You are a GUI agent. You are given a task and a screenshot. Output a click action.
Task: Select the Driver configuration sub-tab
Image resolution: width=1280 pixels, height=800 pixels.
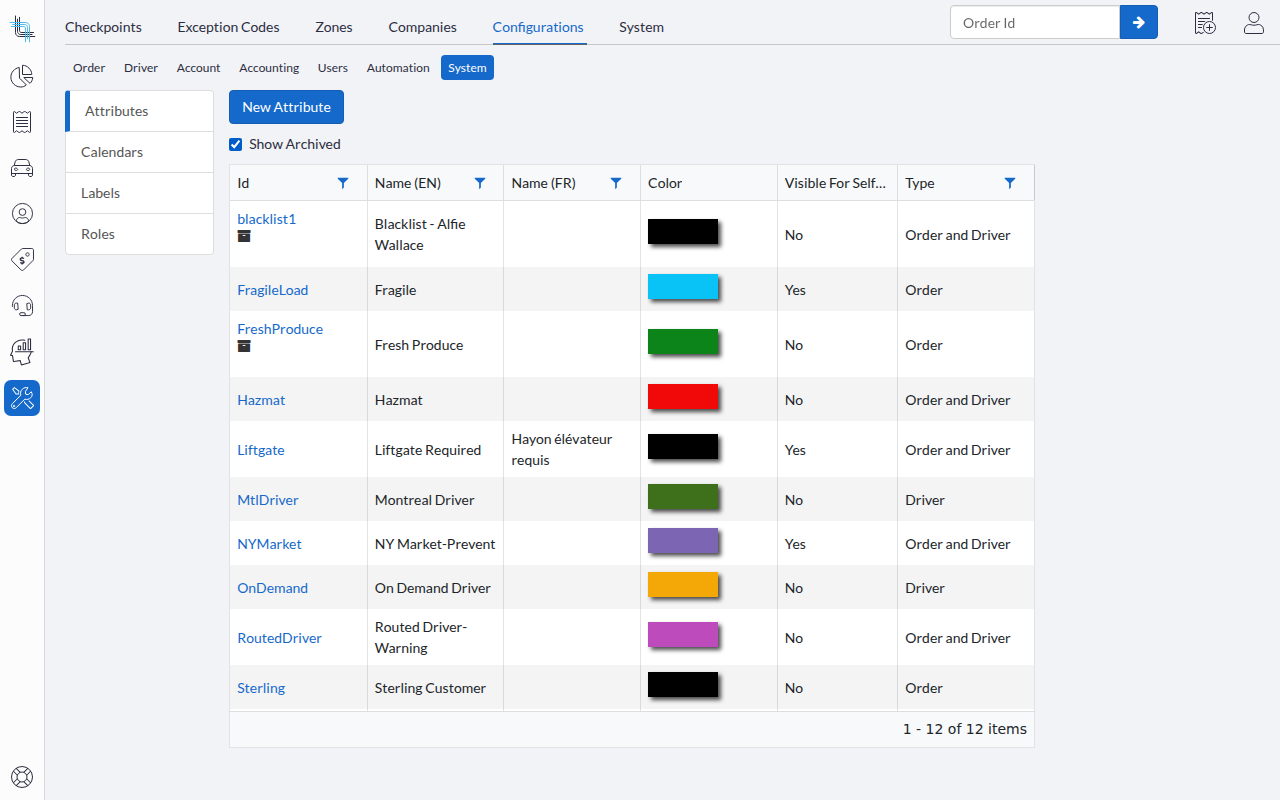point(141,68)
